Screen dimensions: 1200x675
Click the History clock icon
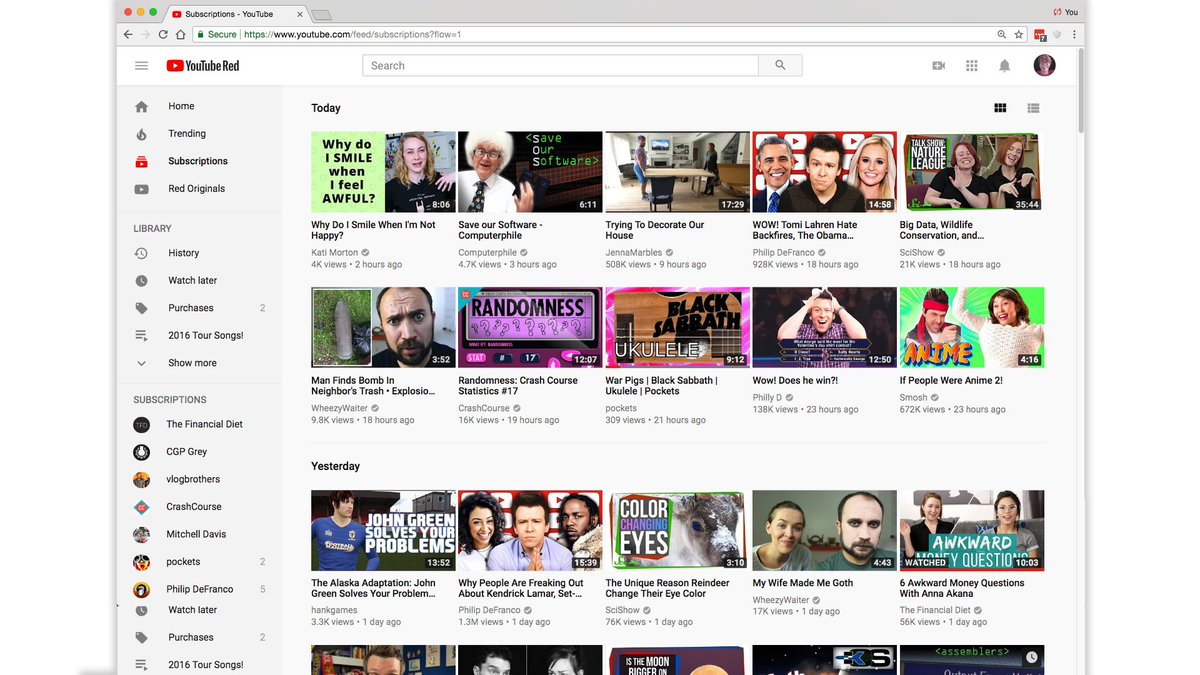(x=141, y=253)
